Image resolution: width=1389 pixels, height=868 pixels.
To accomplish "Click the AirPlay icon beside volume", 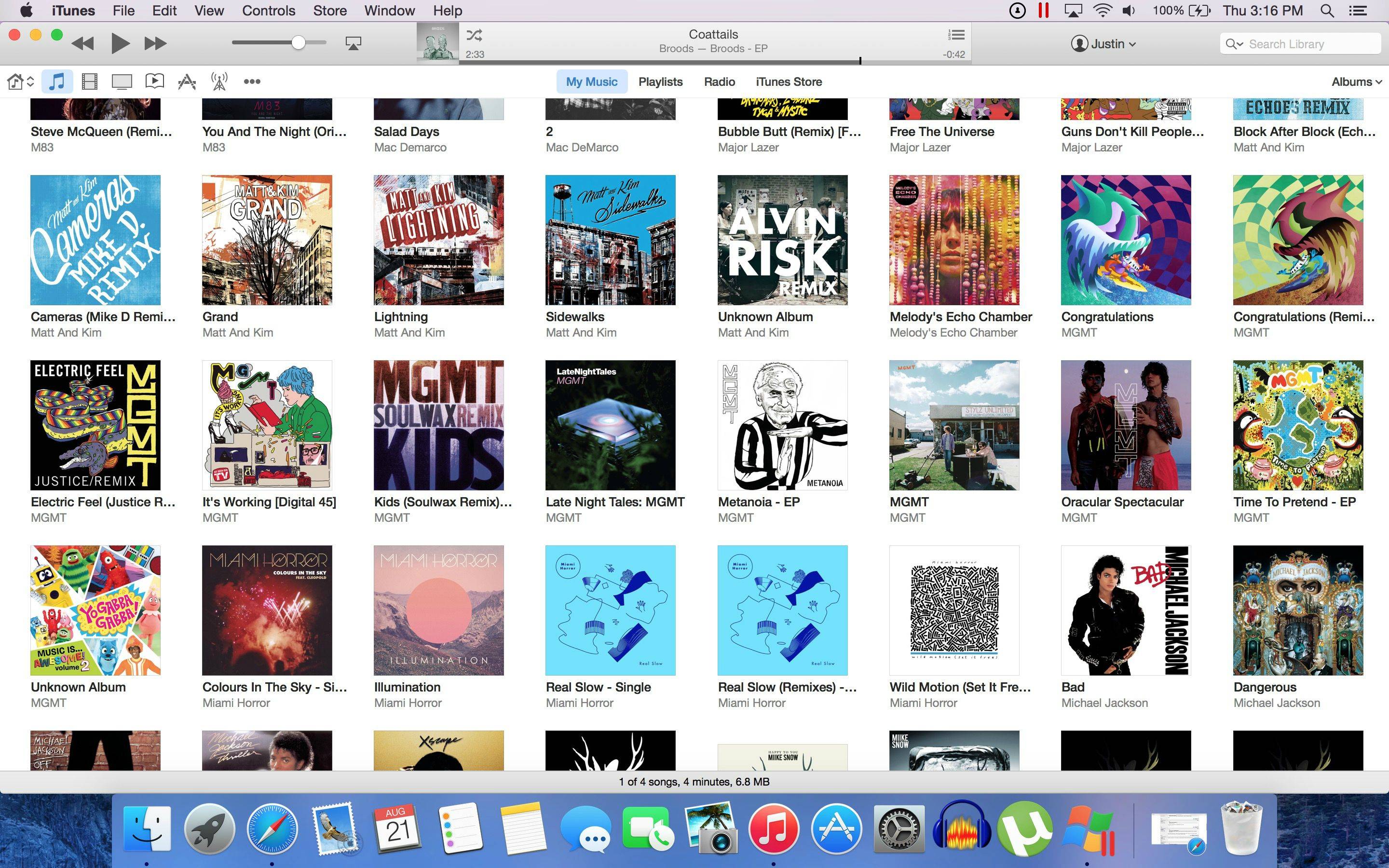I will click(353, 43).
